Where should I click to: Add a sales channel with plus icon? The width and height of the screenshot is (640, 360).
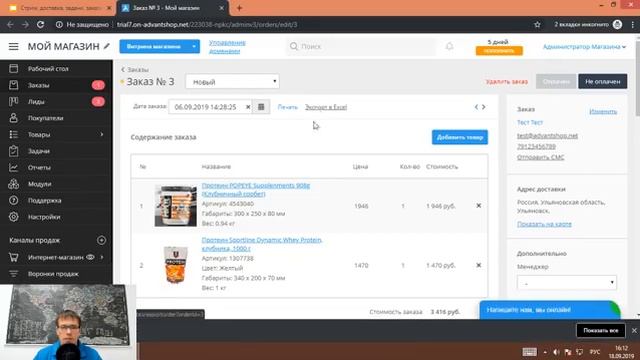102,240
